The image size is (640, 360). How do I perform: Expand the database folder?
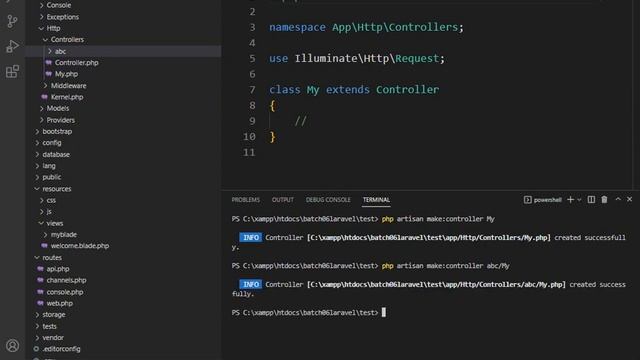pos(38,154)
